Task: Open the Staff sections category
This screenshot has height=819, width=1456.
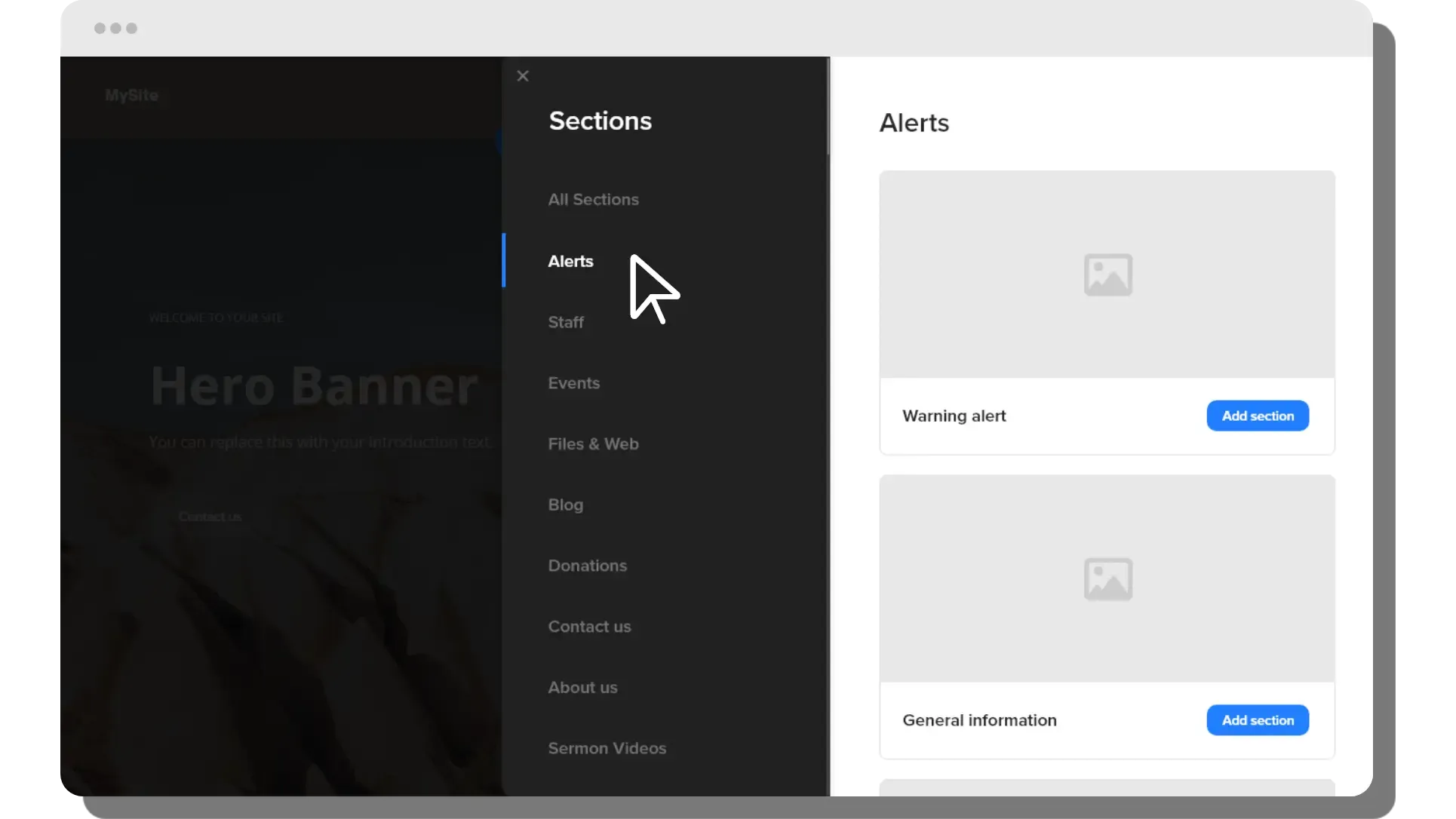Action: click(x=566, y=323)
